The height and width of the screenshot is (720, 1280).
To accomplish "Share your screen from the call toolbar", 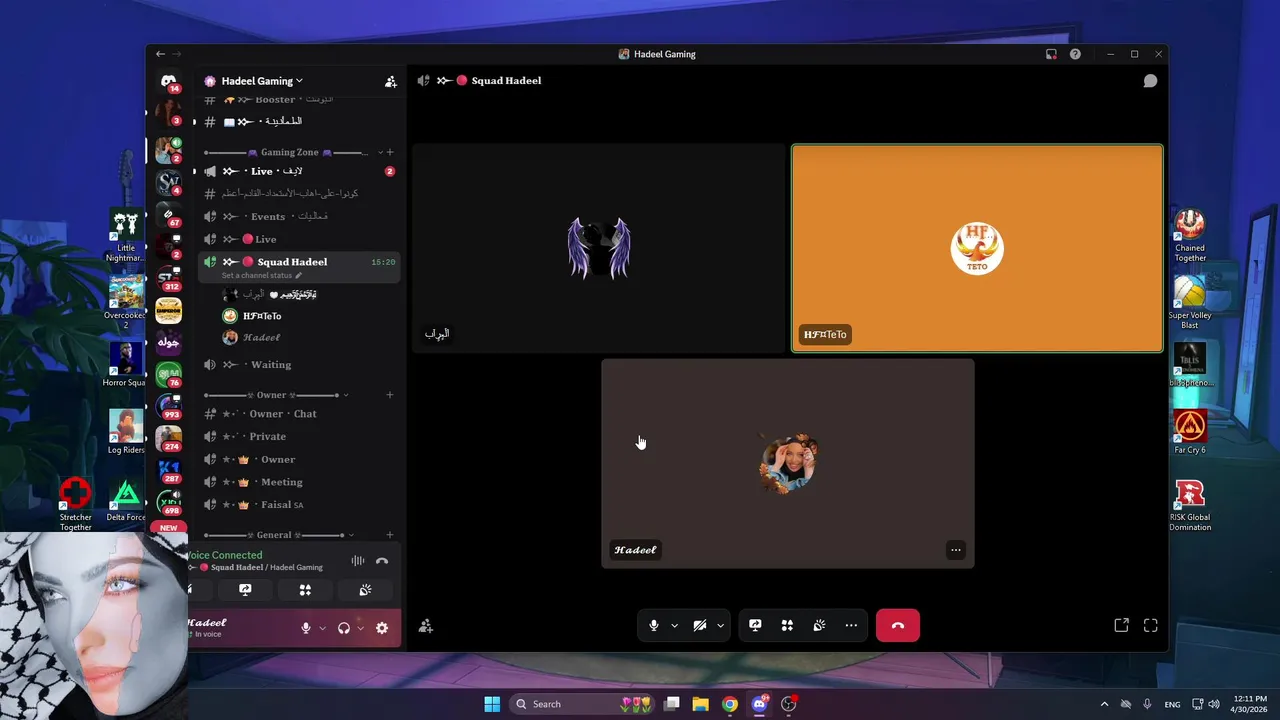I will tap(755, 625).
